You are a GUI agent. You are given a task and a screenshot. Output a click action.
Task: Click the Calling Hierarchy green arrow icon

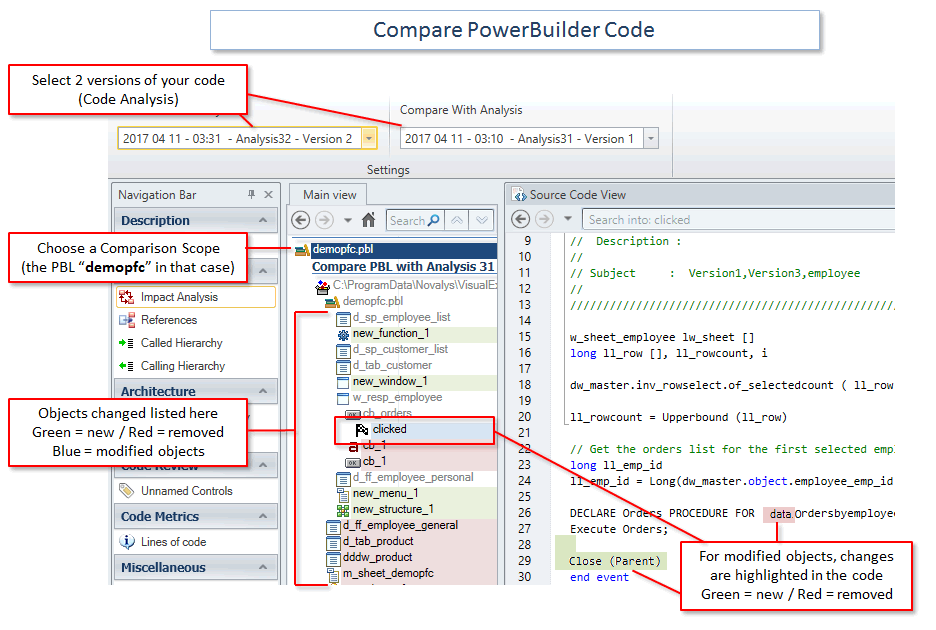[126, 365]
